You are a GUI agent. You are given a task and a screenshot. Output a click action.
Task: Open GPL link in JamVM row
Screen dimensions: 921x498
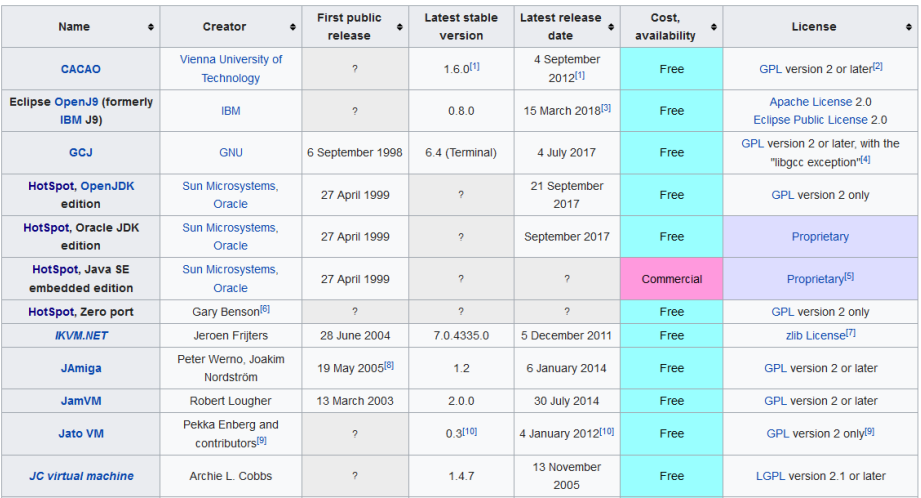[x=775, y=401]
